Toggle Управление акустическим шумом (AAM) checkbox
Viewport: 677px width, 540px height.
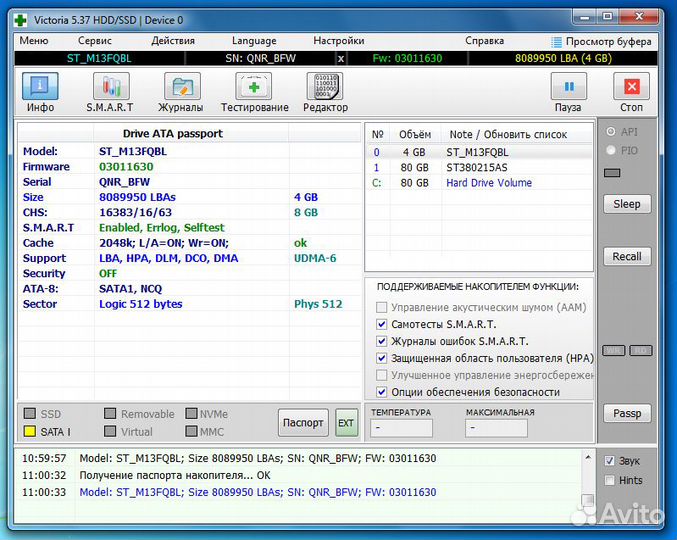click(381, 307)
